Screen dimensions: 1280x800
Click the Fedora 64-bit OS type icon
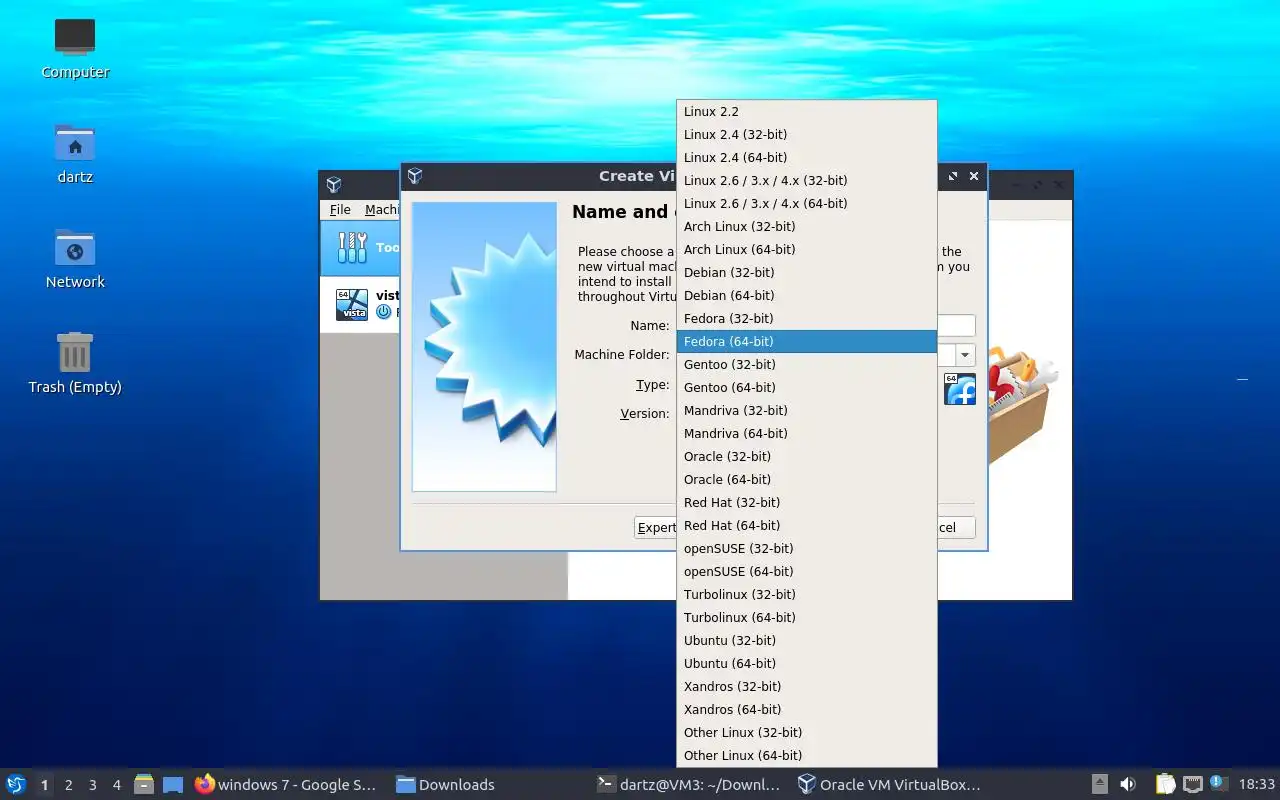(960, 389)
